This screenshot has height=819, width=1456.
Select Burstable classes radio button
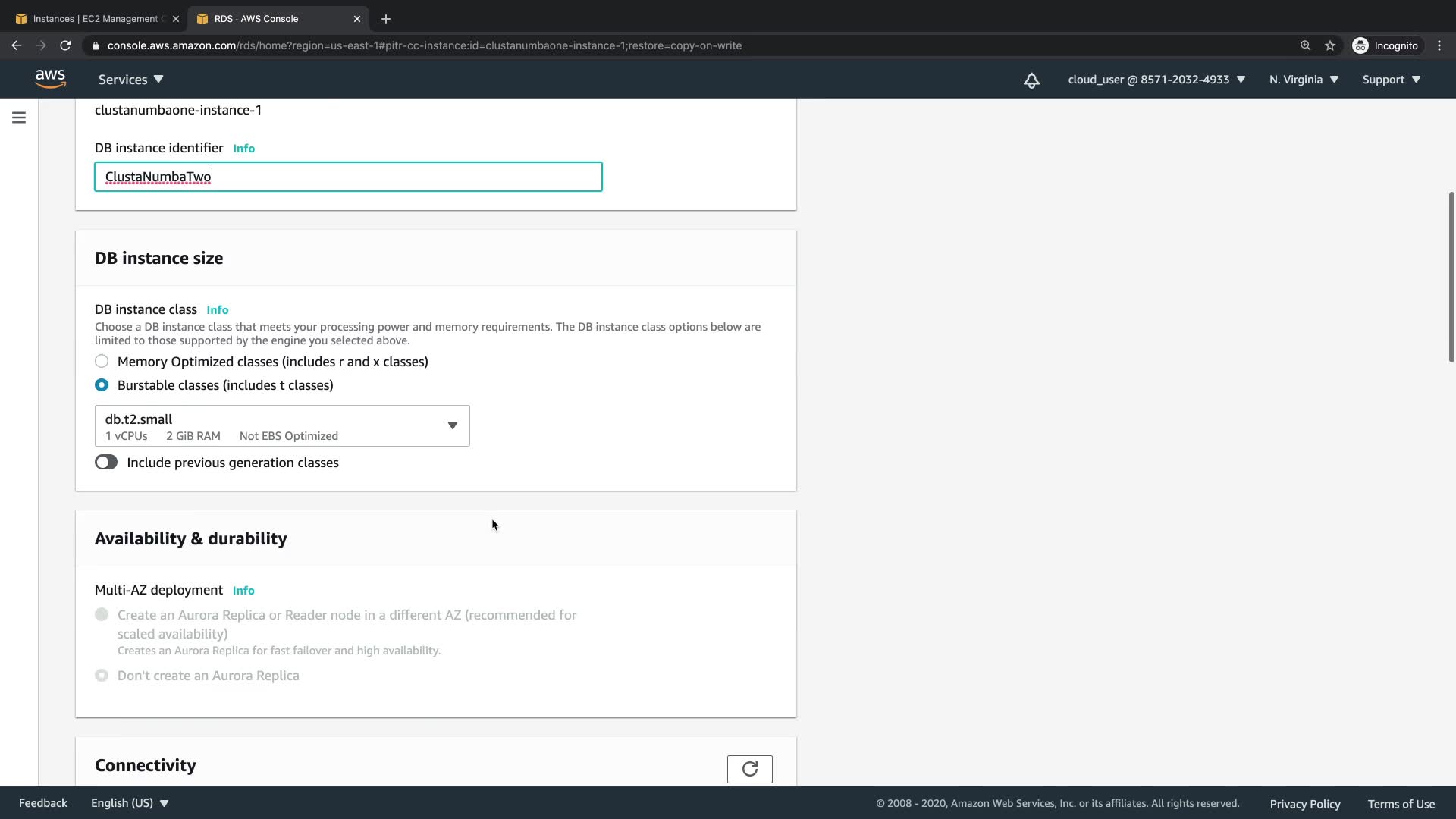(x=102, y=385)
